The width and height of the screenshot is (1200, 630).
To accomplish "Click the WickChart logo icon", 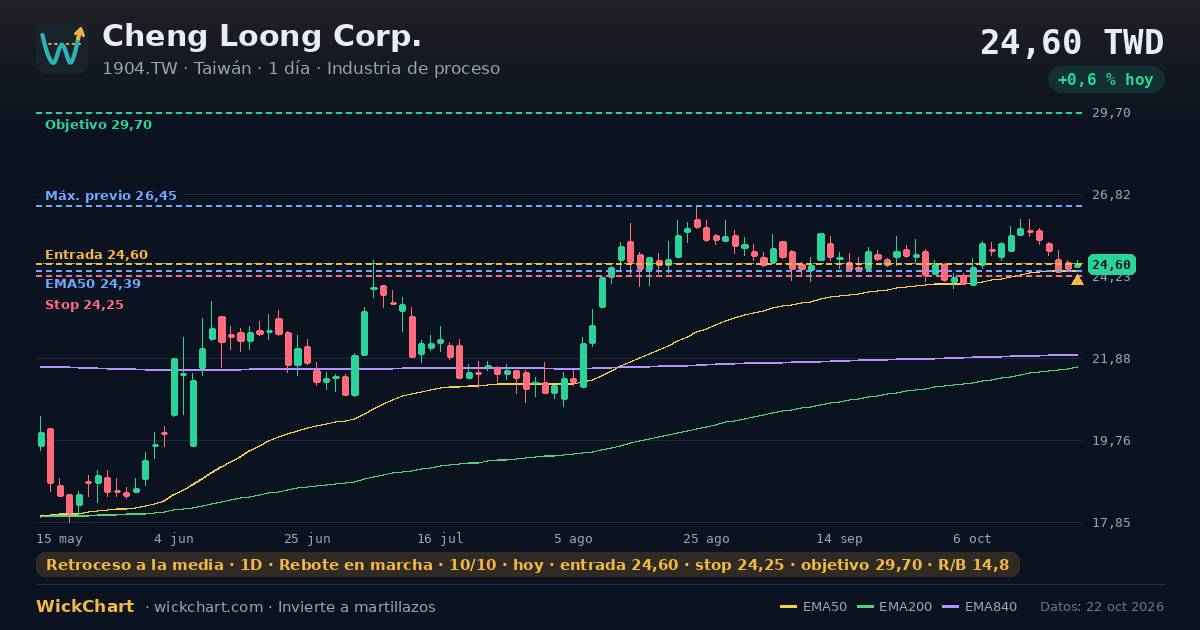I will 62,48.
